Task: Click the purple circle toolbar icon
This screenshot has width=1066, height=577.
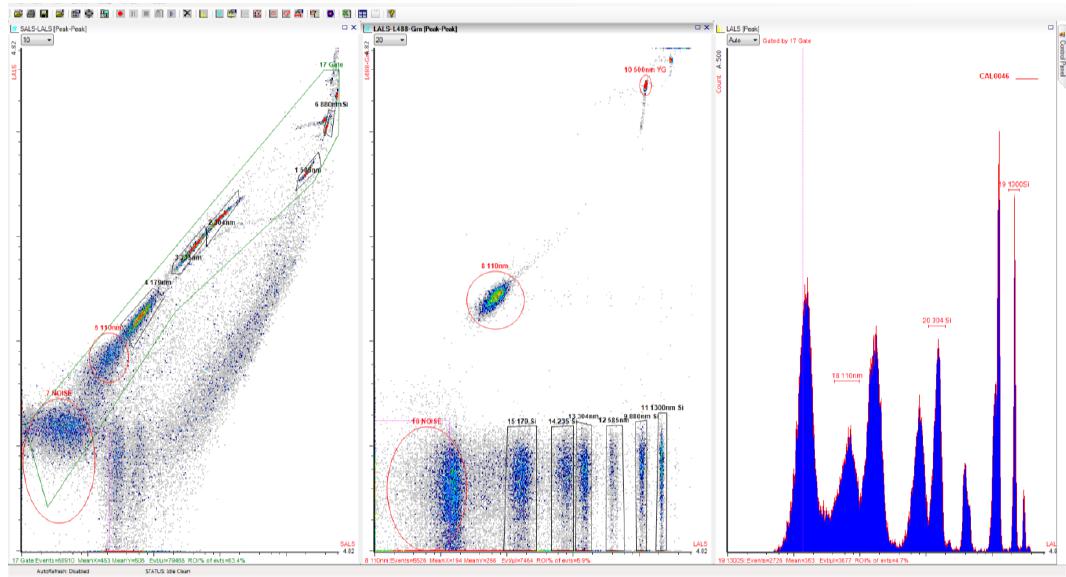Action: (330, 14)
